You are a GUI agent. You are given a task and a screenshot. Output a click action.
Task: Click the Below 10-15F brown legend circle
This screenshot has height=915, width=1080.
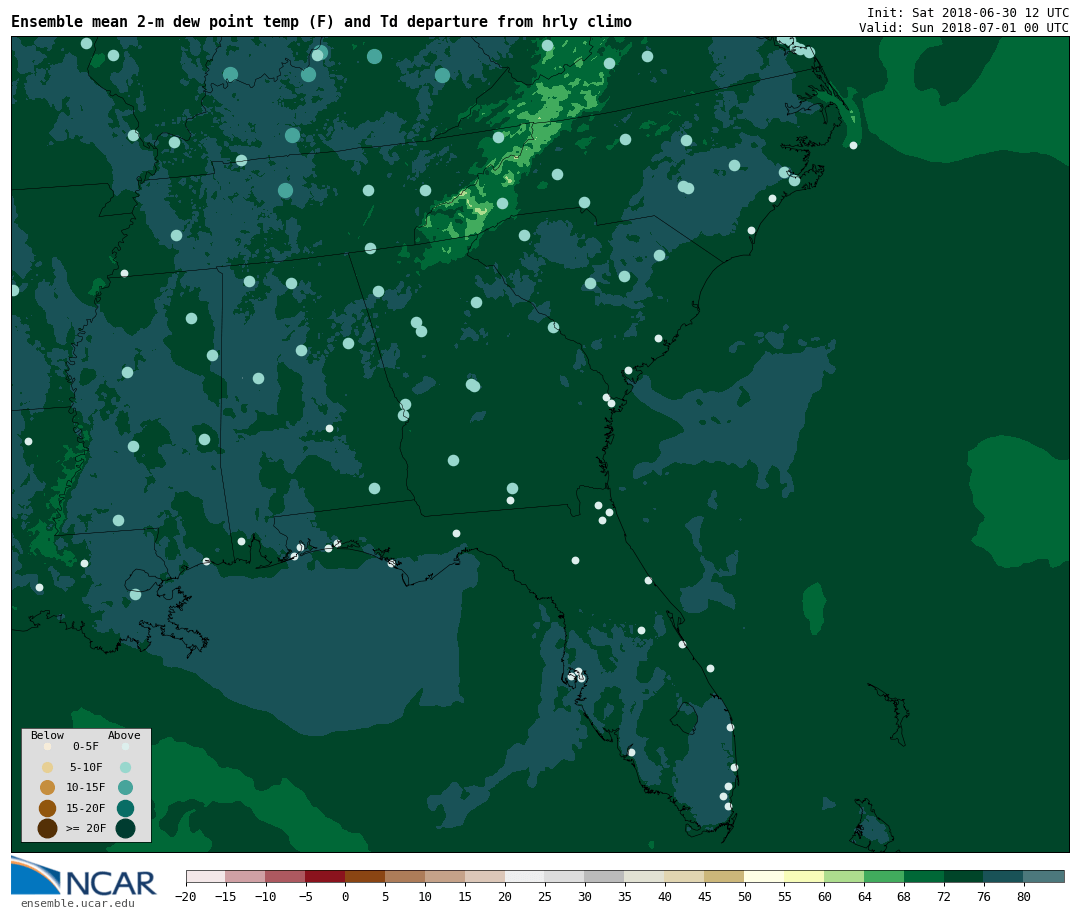(48, 787)
